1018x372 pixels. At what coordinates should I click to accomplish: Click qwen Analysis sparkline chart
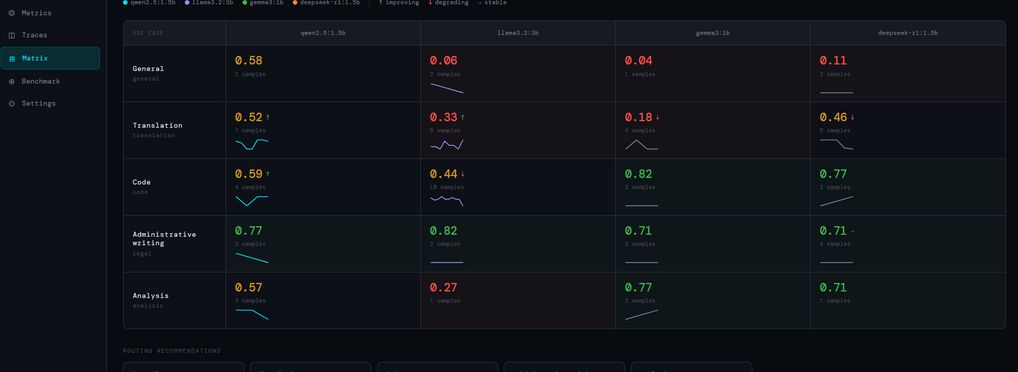click(252, 314)
